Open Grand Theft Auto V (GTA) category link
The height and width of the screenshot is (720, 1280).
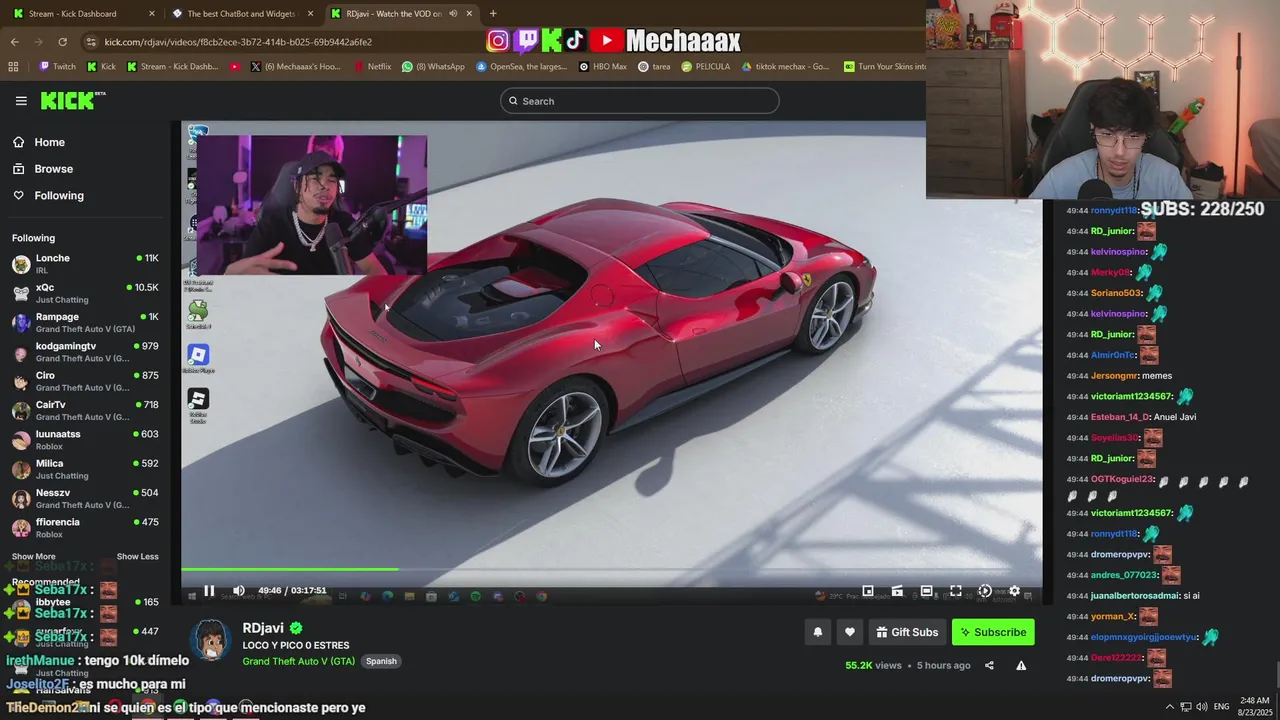298,661
